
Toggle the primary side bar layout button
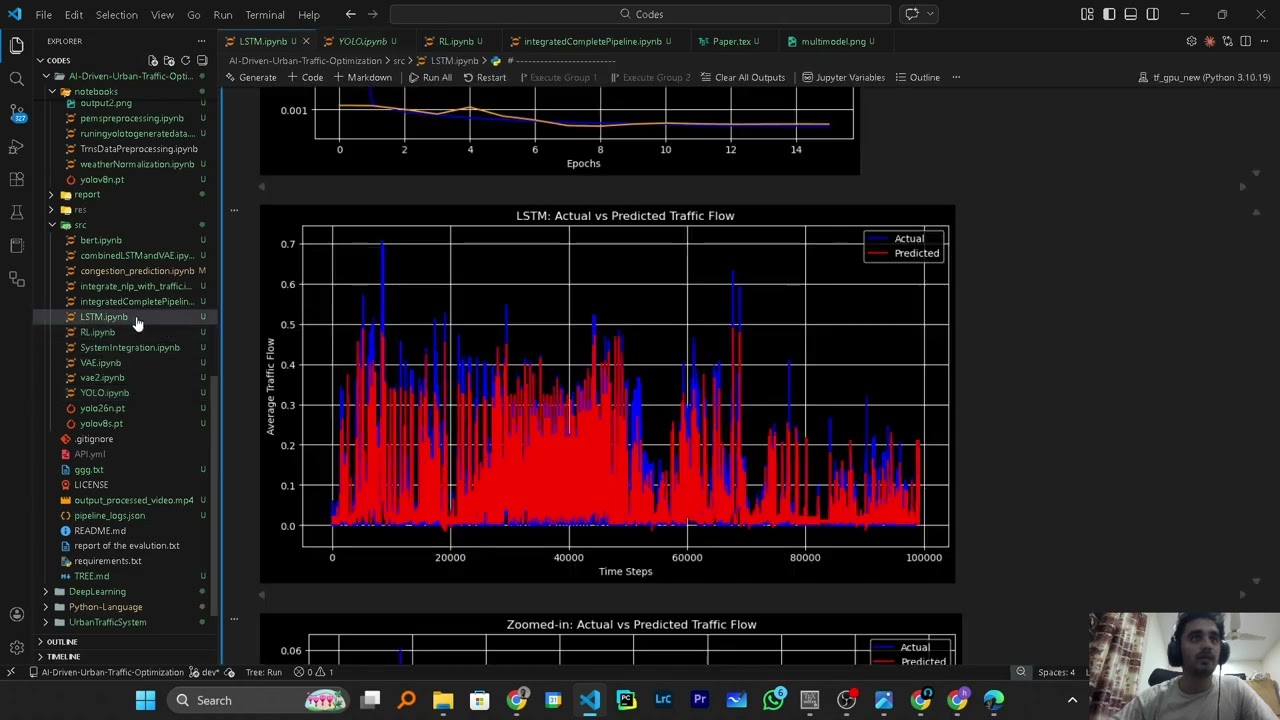click(x=1109, y=14)
